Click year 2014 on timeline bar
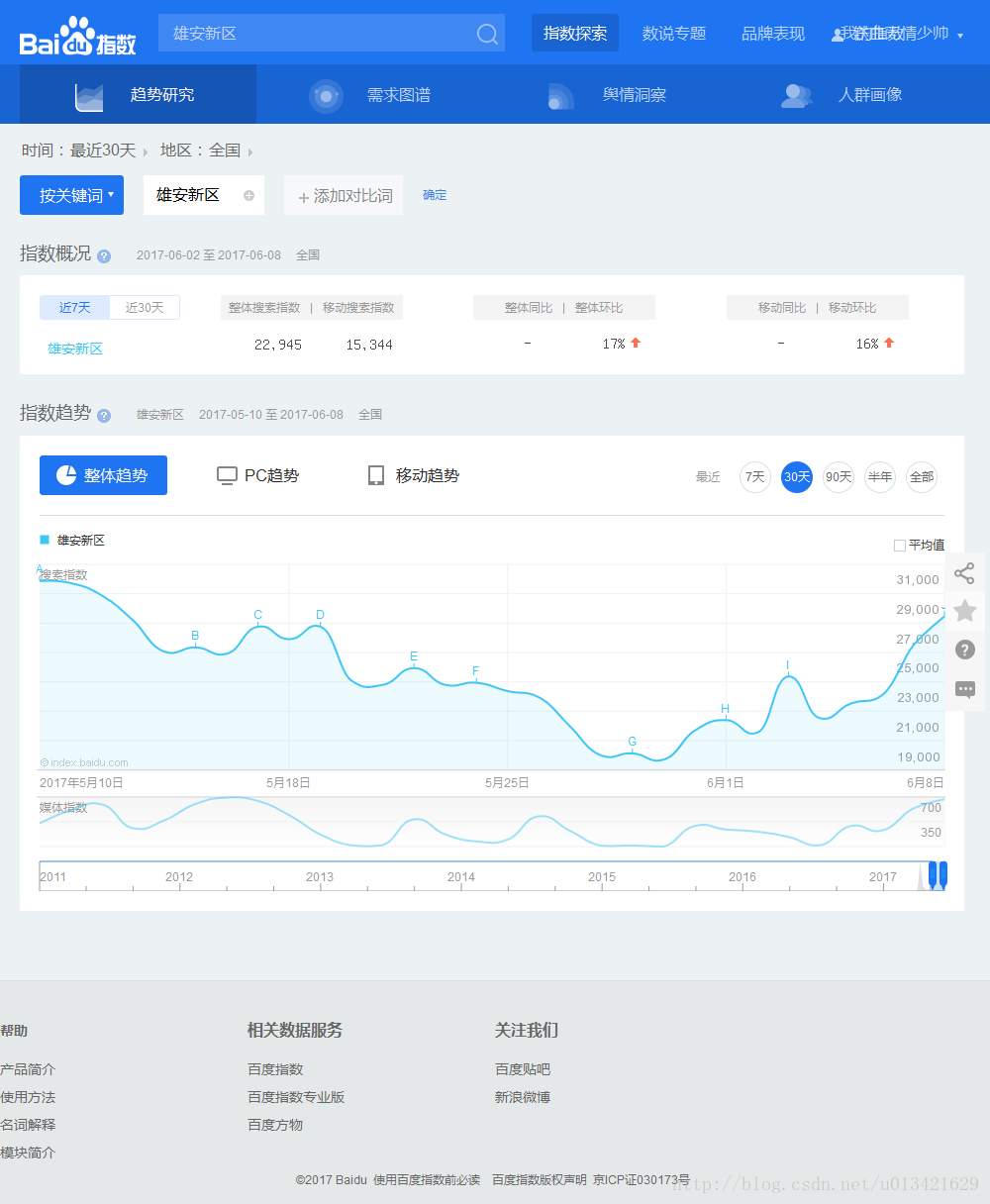Image resolution: width=990 pixels, height=1204 pixels. 461,877
